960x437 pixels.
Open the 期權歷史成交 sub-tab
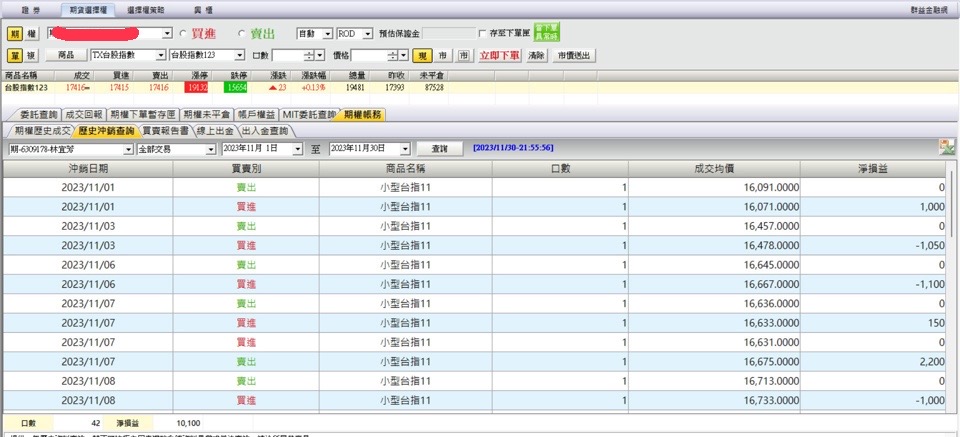coord(40,130)
